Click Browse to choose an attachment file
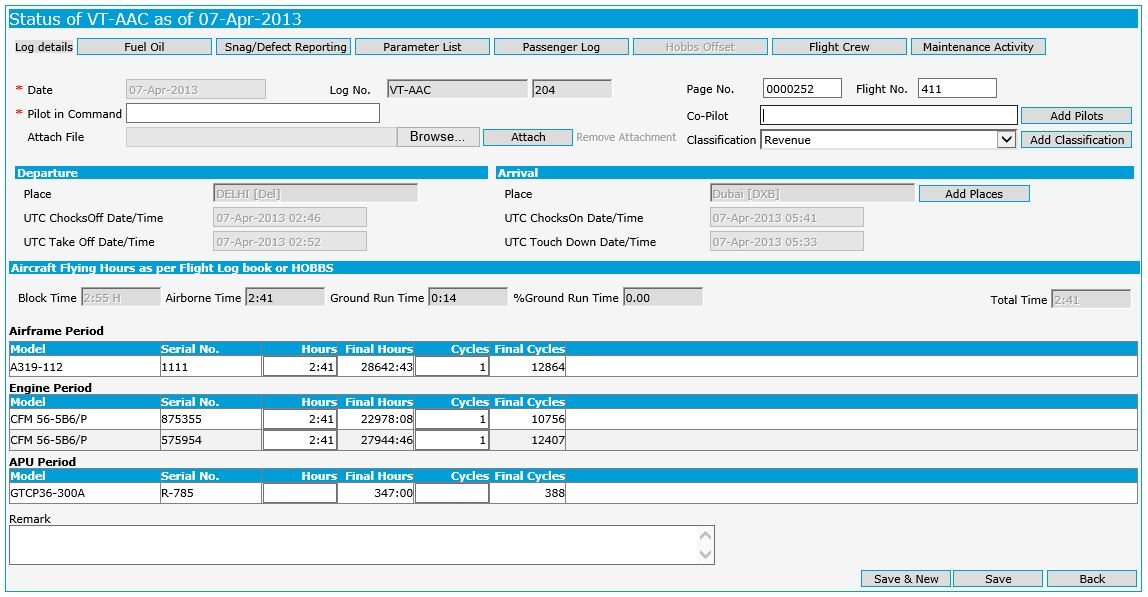 pos(438,137)
